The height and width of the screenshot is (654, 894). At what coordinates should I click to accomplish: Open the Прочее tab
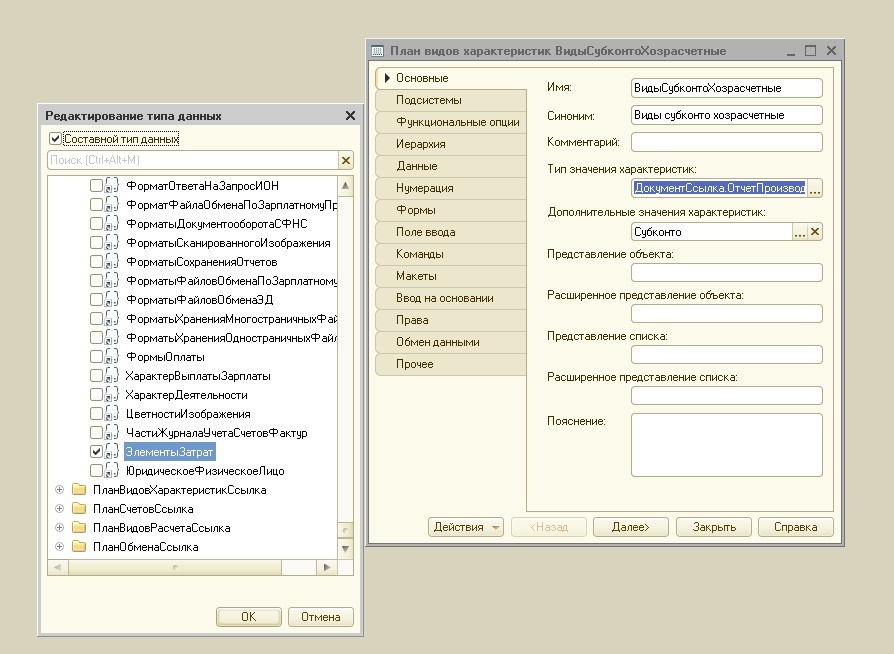point(451,364)
